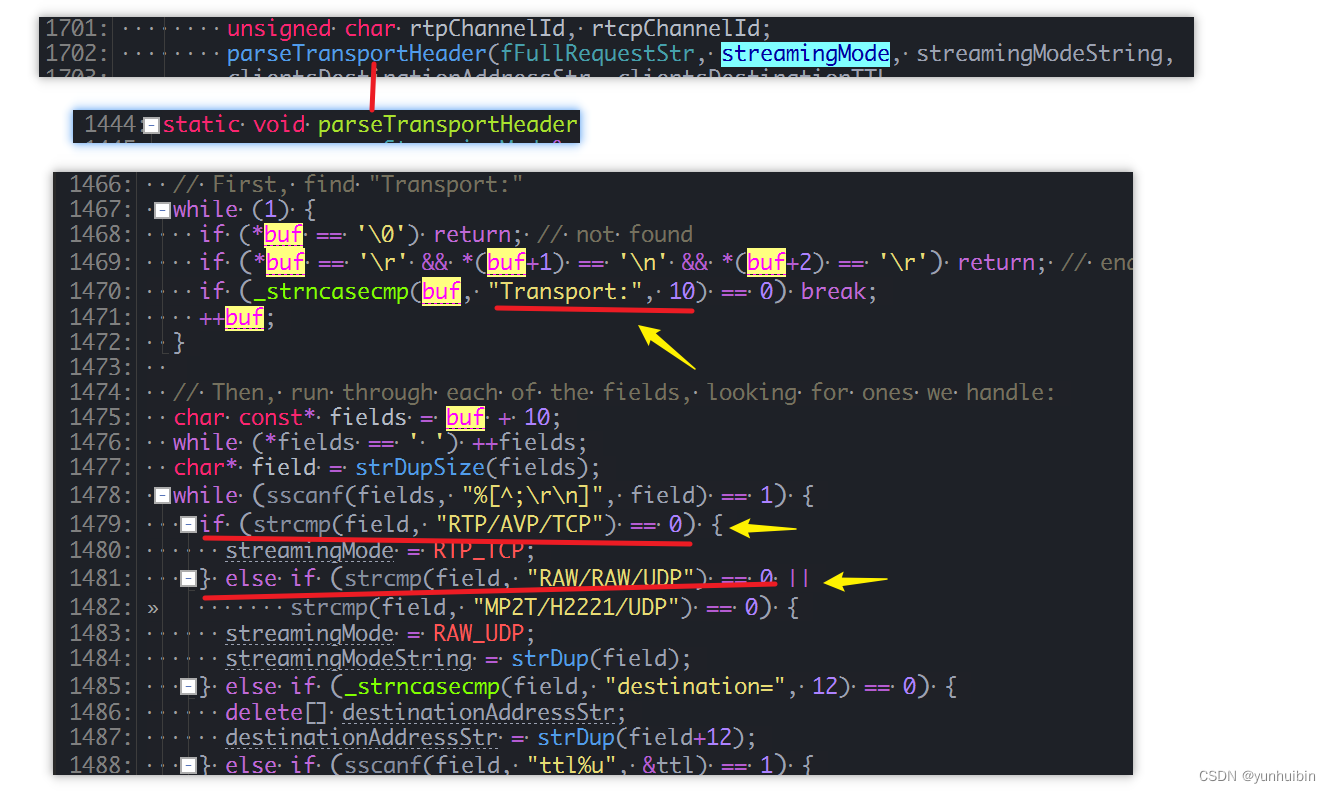Screen dimensions: 1331x793
Task: Click the "MP2T/H2221/UDP" string literal
Action: (x=577, y=607)
